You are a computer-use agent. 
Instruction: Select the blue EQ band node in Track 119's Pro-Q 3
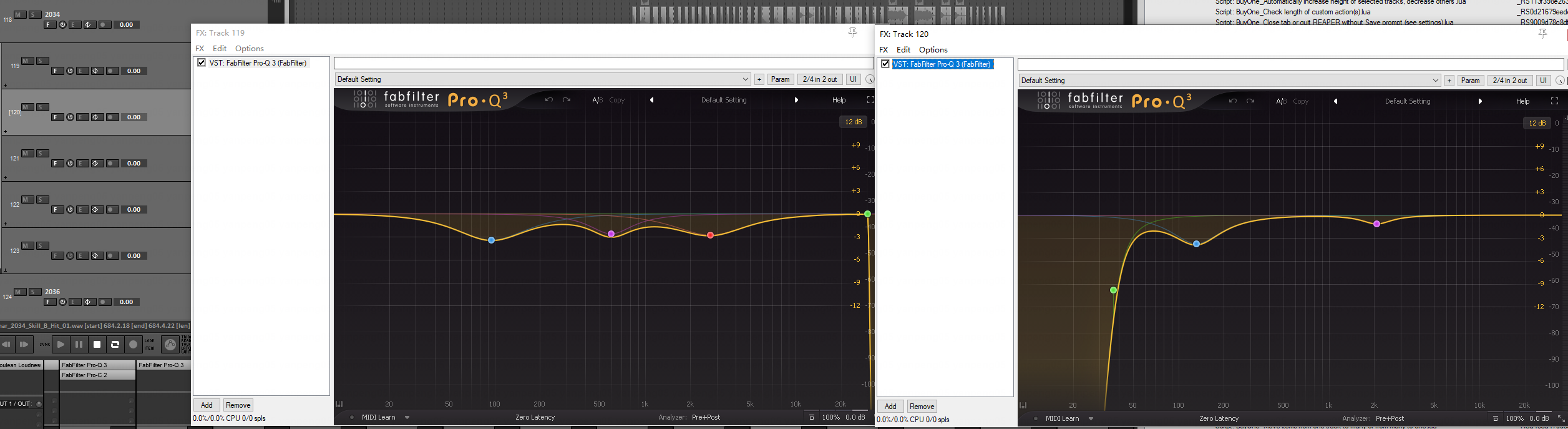point(492,240)
